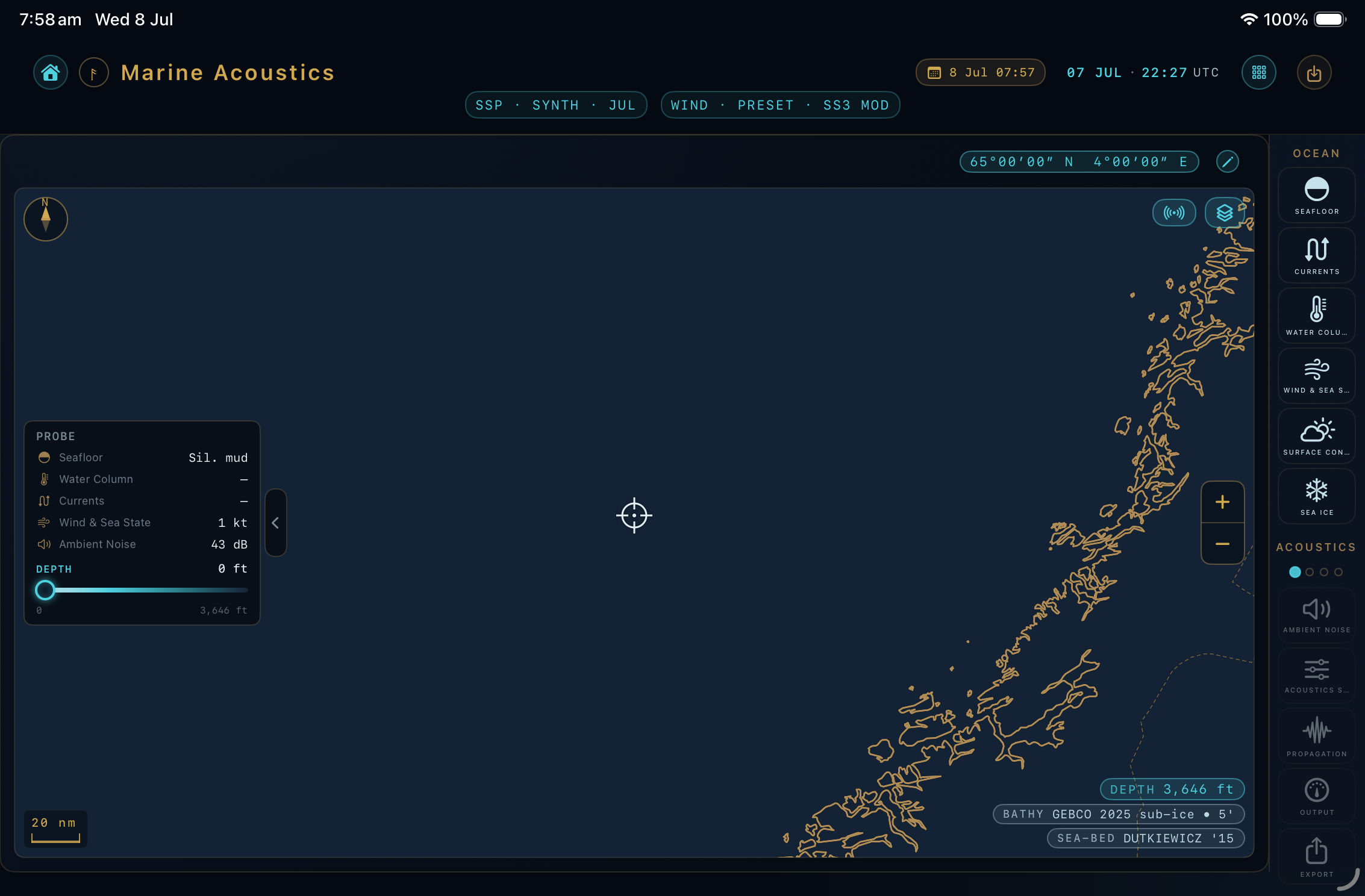Screen dimensions: 1365x896
Task: Edit coordinates with pencil icon
Action: click(1228, 161)
